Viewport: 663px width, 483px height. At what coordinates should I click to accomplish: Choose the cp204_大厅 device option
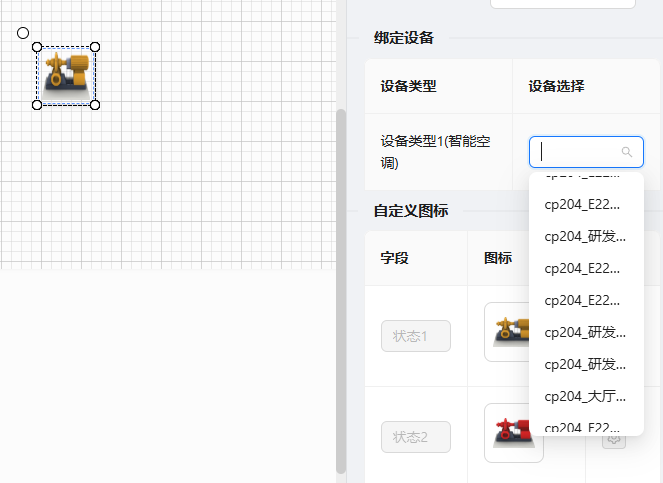(x=586, y=397)
